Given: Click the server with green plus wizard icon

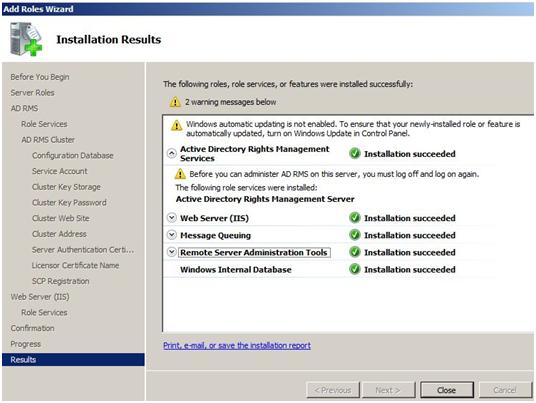Looking at the screenshot, I should point(26,39).
